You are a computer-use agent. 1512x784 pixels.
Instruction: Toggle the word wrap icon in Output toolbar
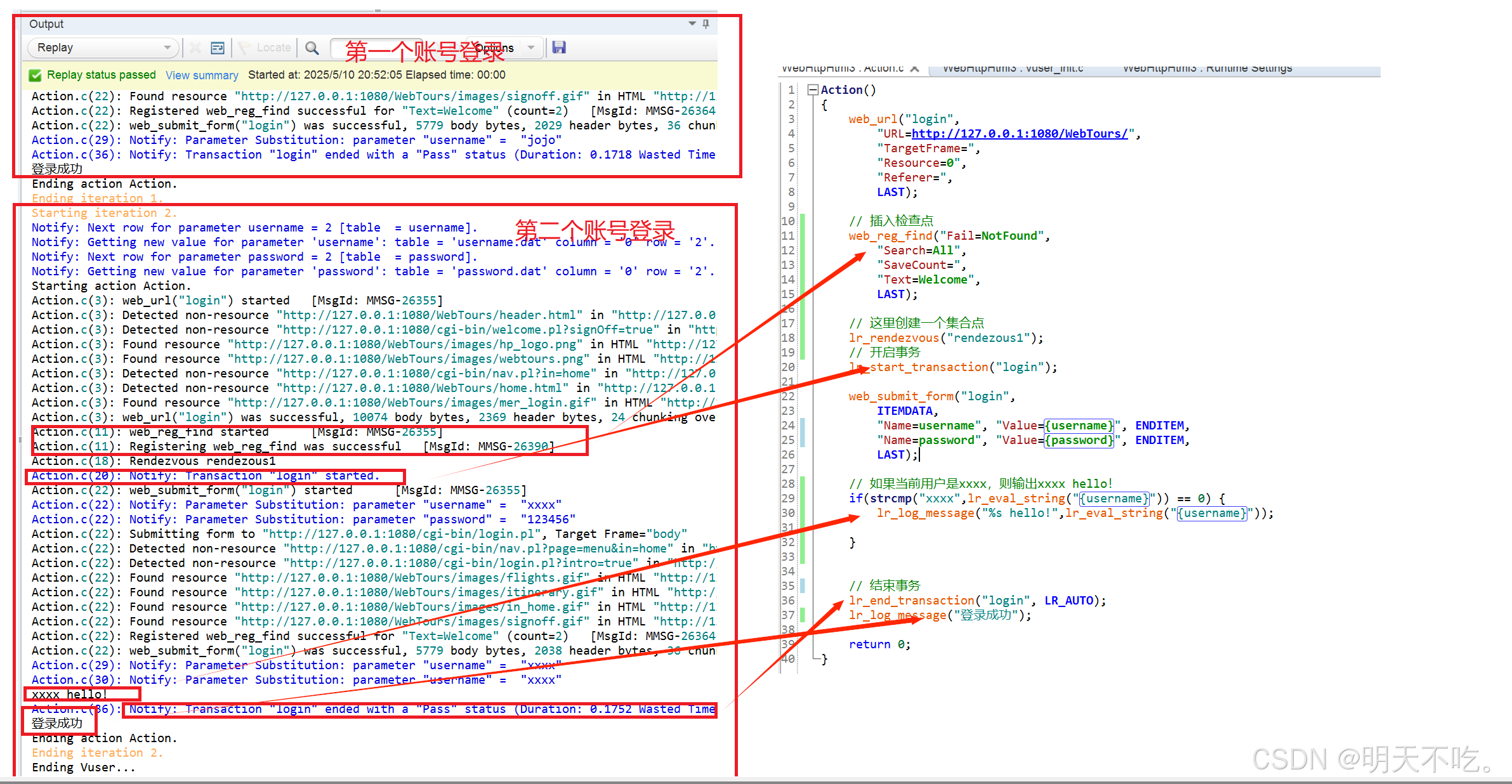pyautogui.click(x=218, y=48)
